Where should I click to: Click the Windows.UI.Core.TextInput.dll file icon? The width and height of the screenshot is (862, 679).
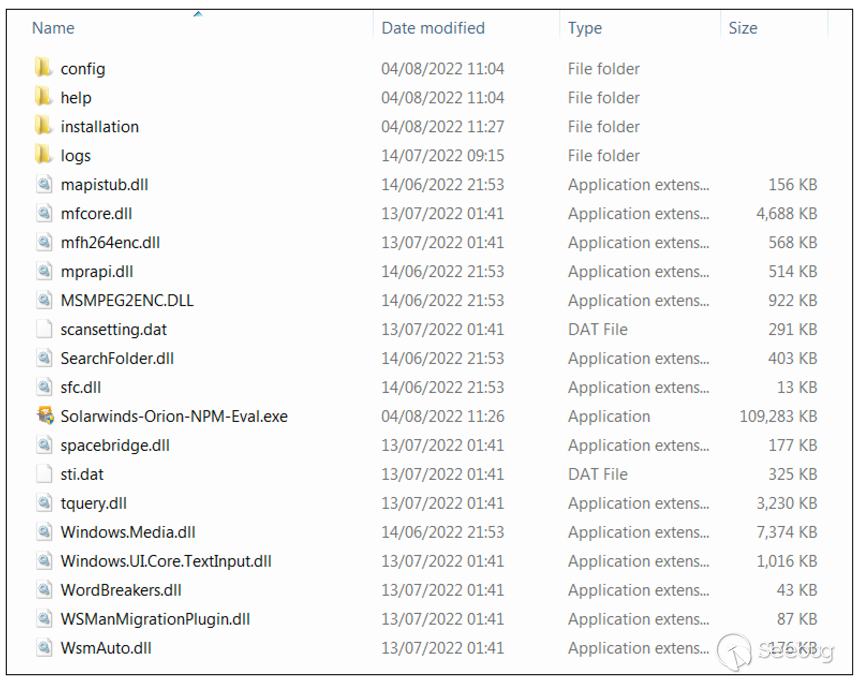point(44,561)
